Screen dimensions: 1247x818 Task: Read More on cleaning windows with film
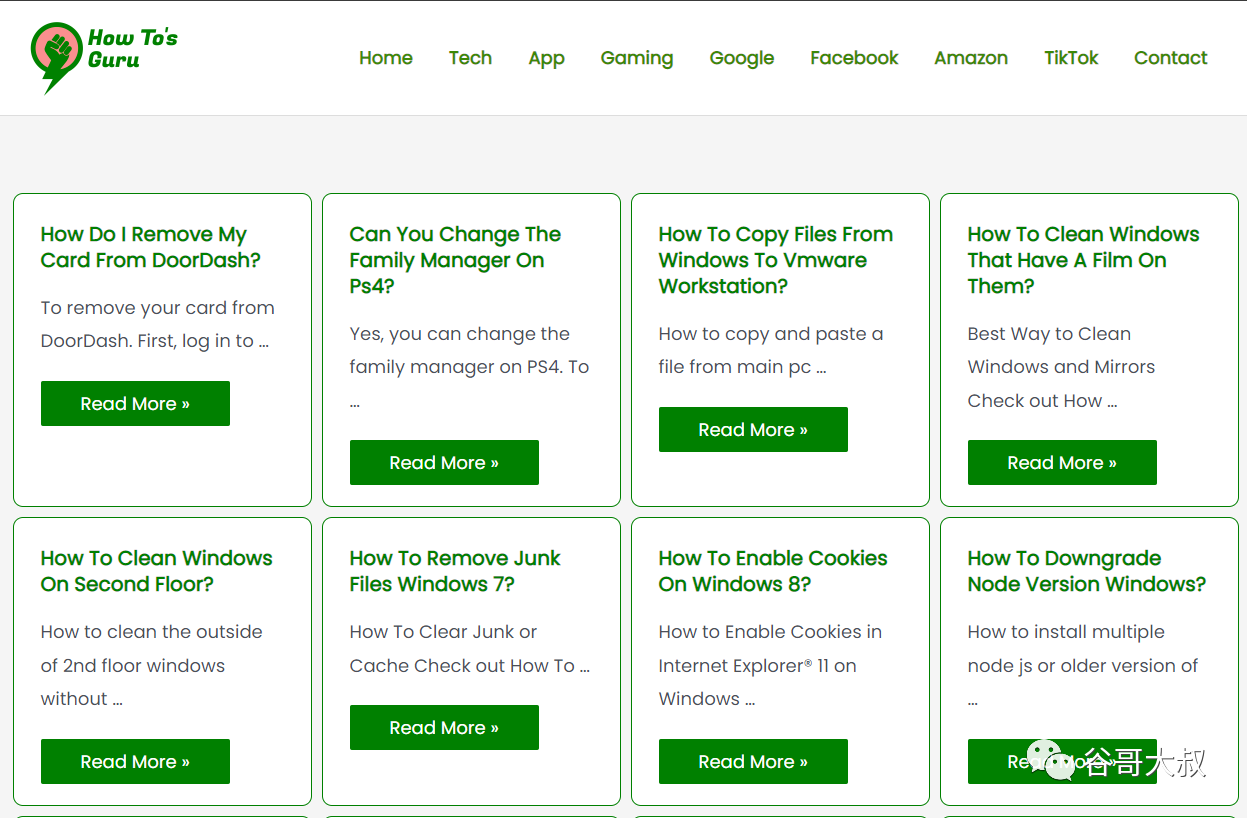click(x=1062, y=463)
